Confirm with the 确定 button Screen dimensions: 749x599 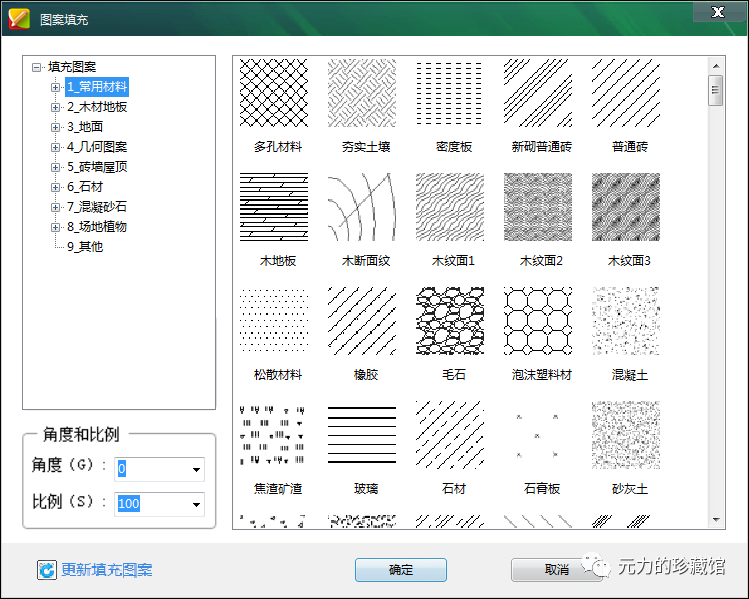(x=401, y=570)
